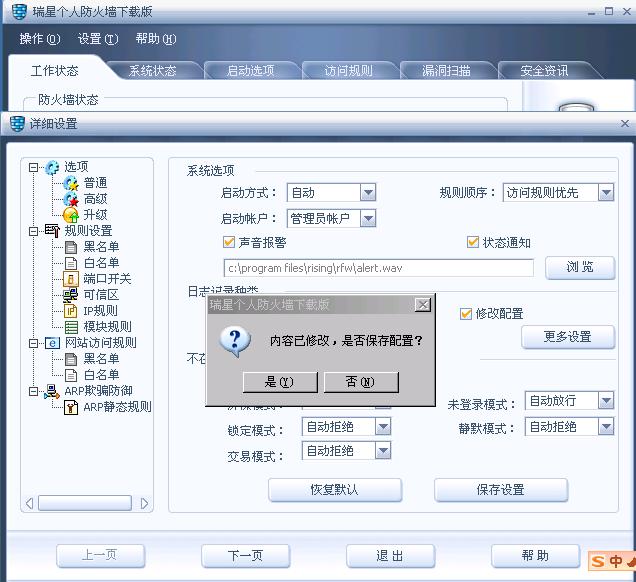Open the 启动帐户 dropdown
The image size is (636, 582).
click(367, 219)
